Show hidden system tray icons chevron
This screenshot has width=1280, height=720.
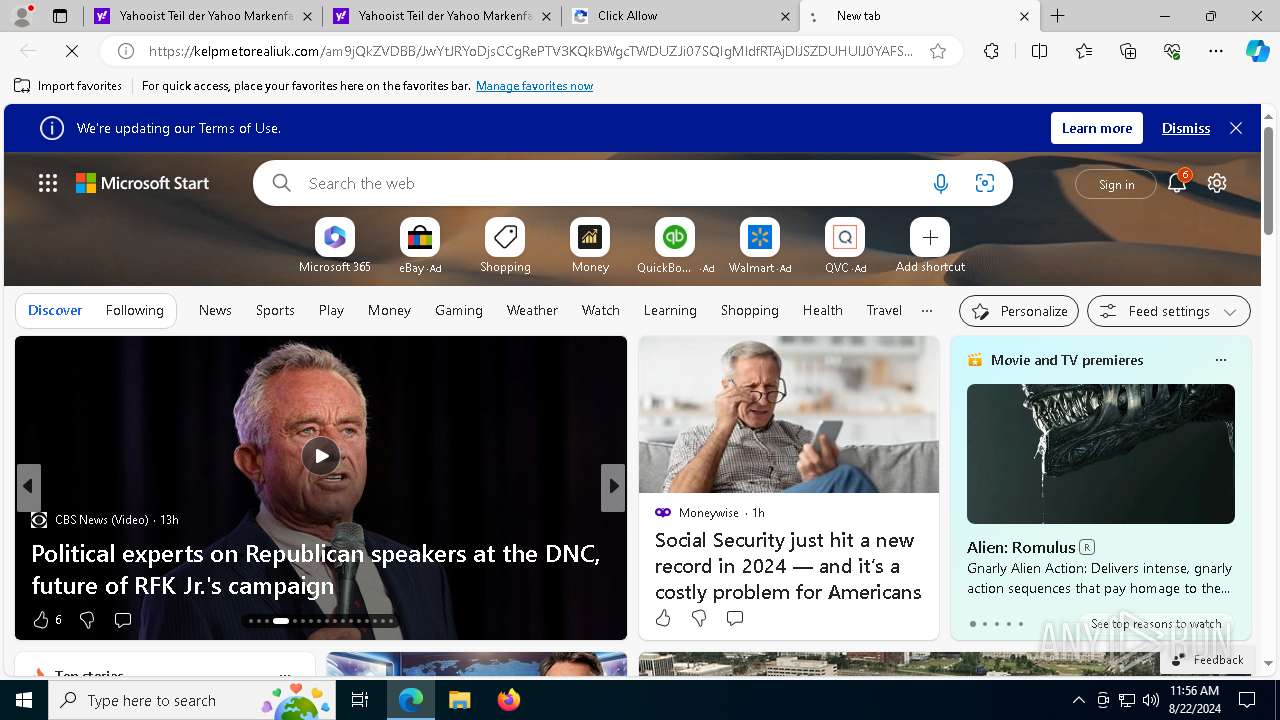point(1078,700)
